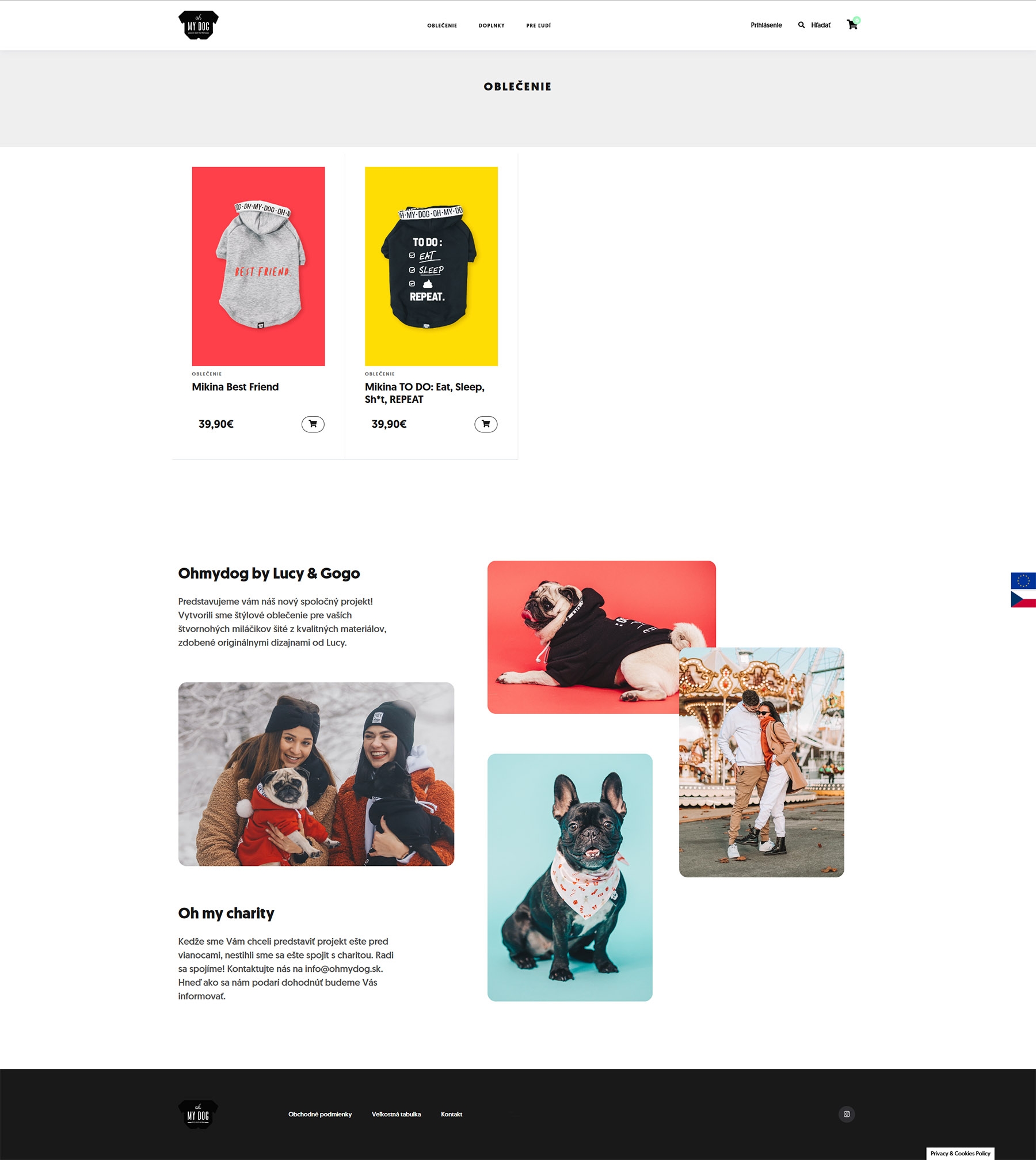Screen dimensions: 1036x1160
Task: Open the Kontakt footer link
Action: click(x=452, y=1115)
